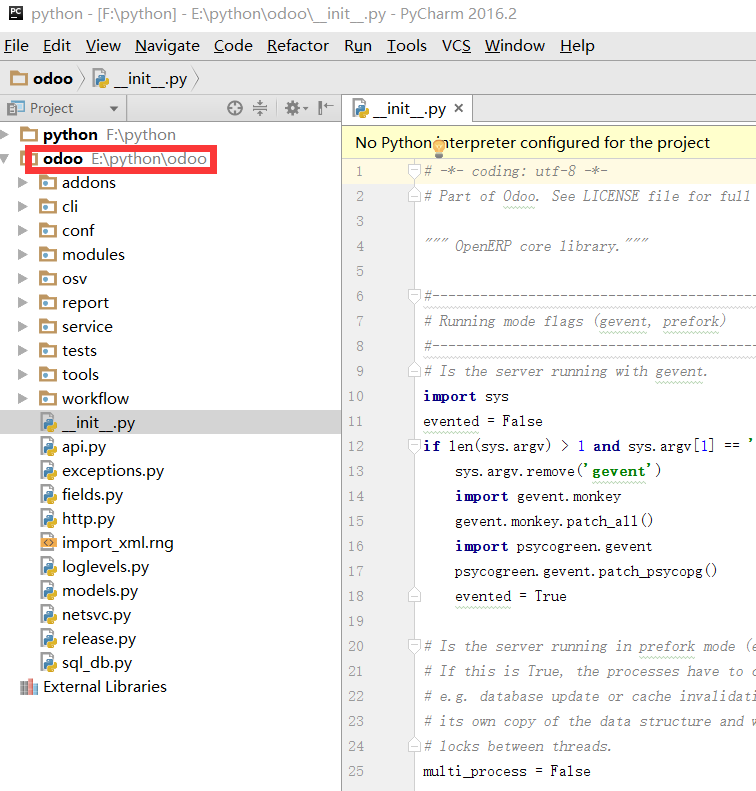
Task: Expand the tests folder
Action: click(23, 351)
